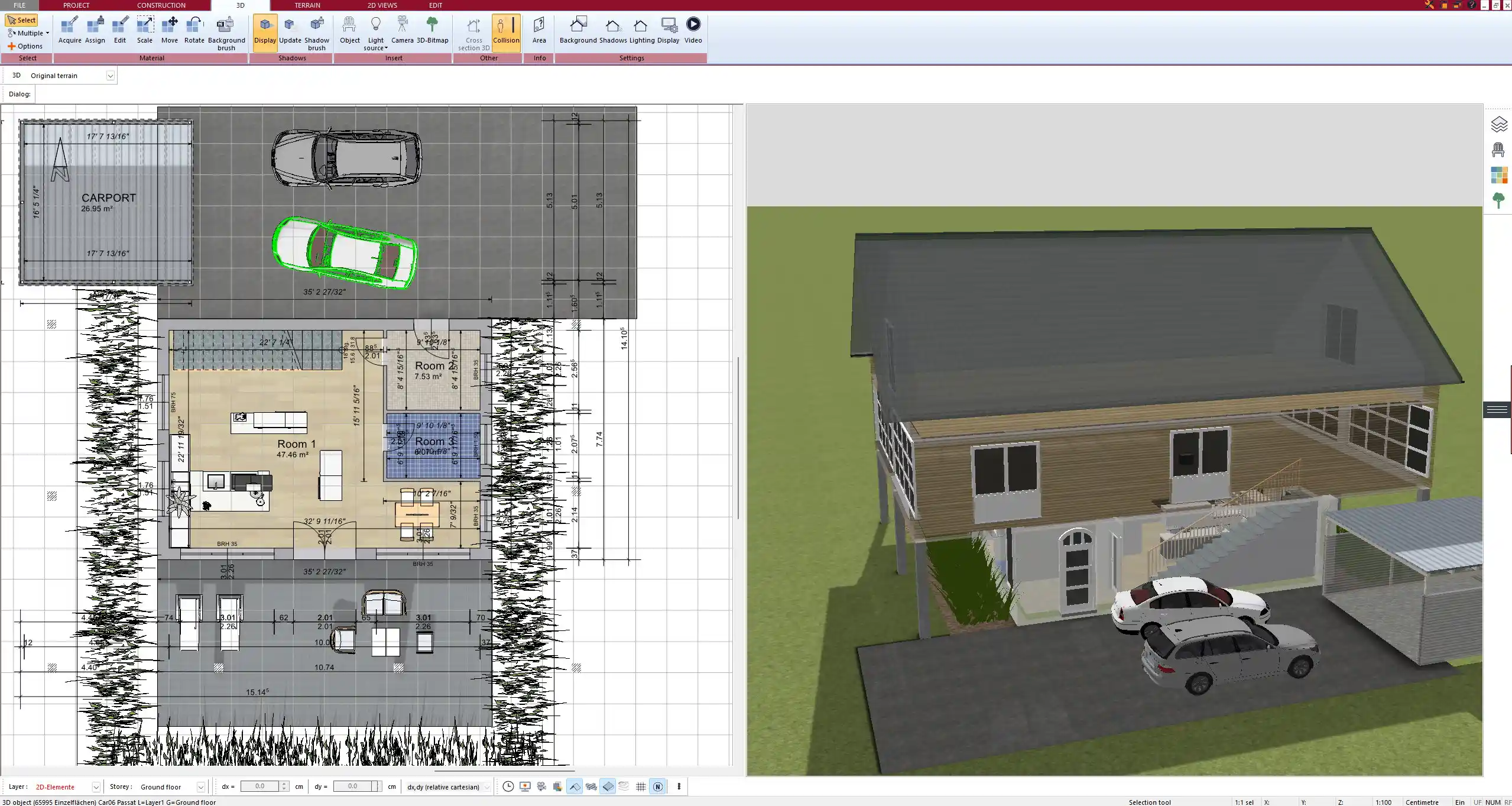The image size is (1512, 806).
Task: Click the dx value stepper arrows
Action: (284, 786)
